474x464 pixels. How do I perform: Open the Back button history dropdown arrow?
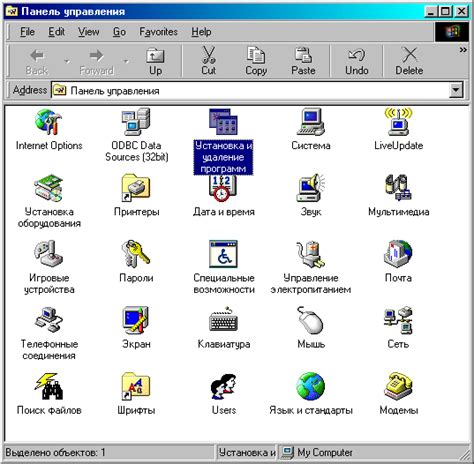click(x=67, y=61)
